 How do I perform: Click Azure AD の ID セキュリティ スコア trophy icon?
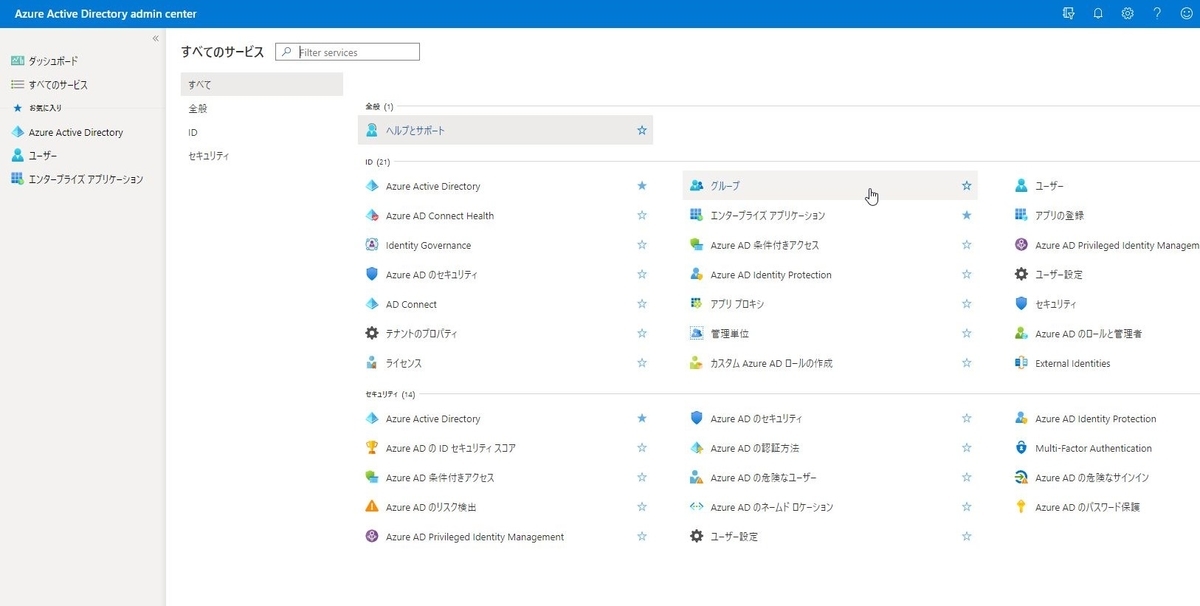point(372,448)
